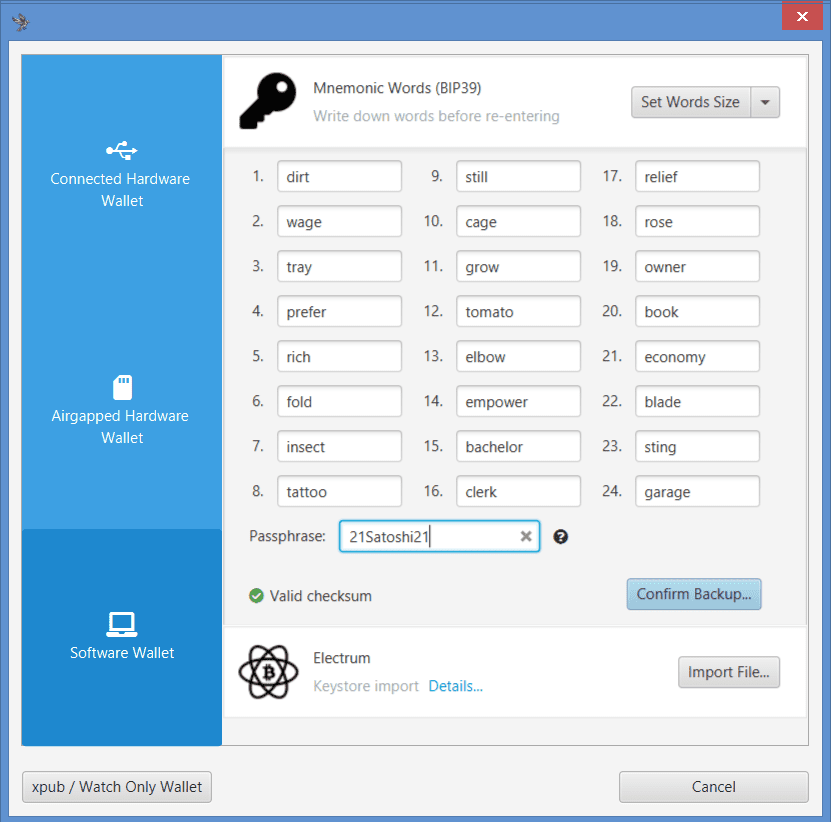Click word 20 field containing book
Viewport: 831px width, 822px height.
point(697,312)
